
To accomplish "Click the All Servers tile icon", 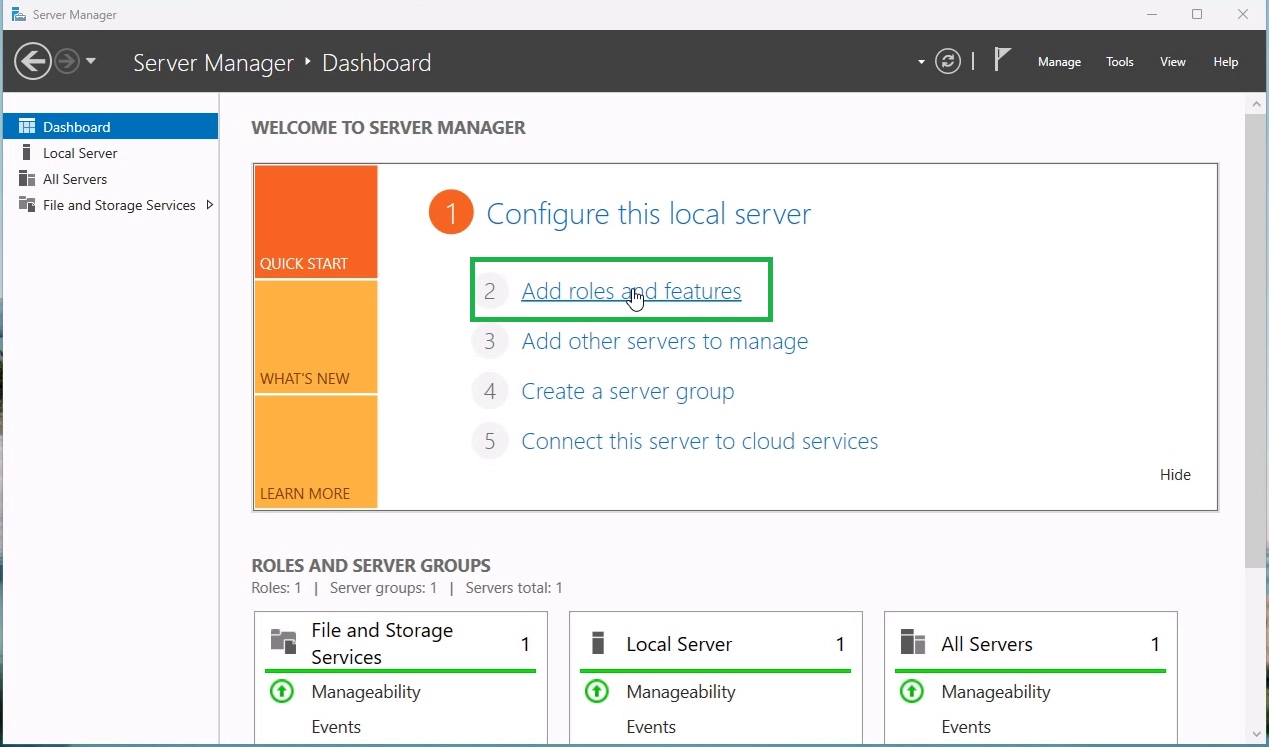I will pos(913,641).
